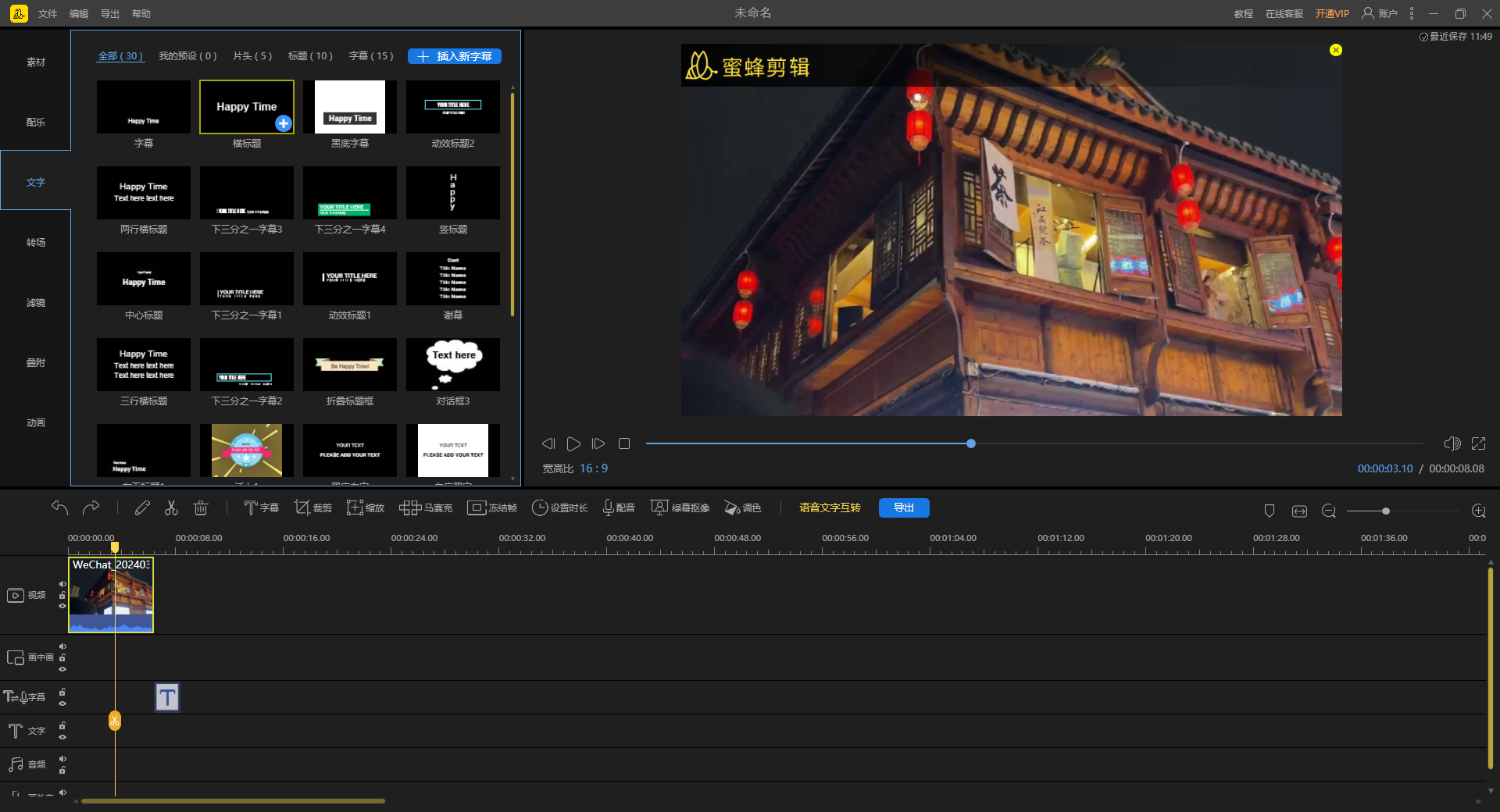
Task: Click the 插入新字幕 button
Action: click(x=455, y=56)
